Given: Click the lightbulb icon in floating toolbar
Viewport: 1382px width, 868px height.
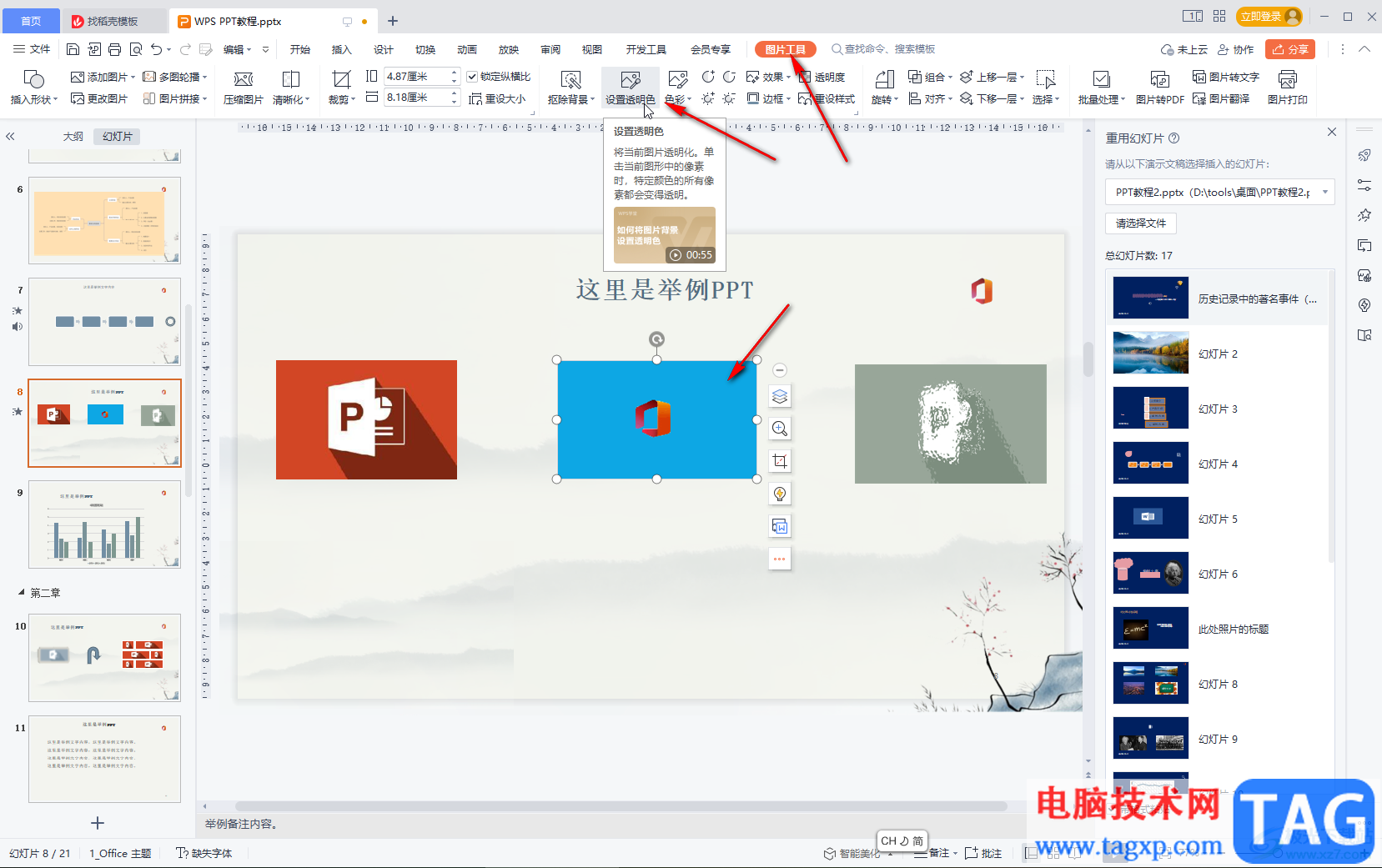Looking at the screenshot, I should click(x=780, y=494).
